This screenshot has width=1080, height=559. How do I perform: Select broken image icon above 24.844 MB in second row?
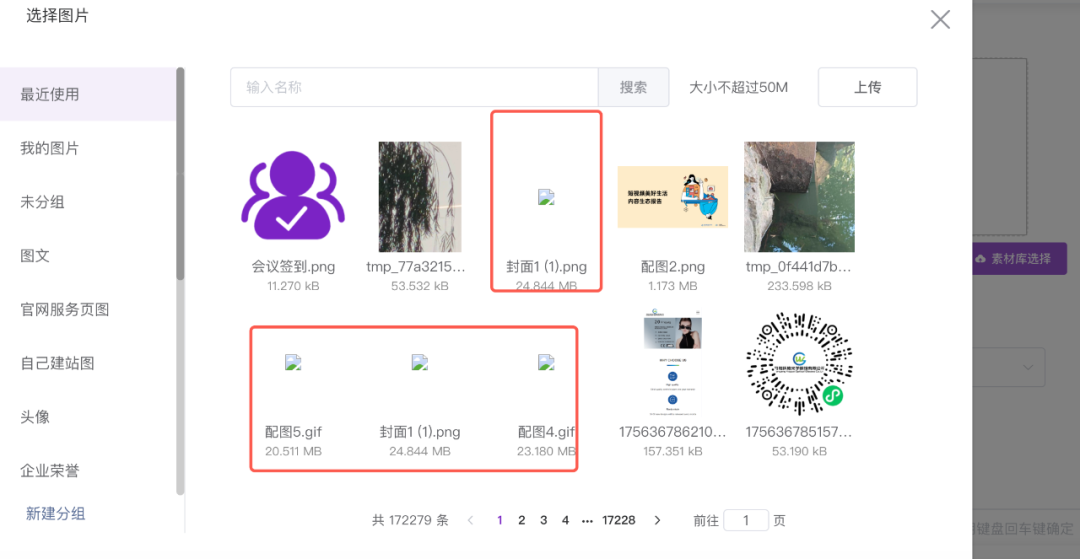pos(420,363)
